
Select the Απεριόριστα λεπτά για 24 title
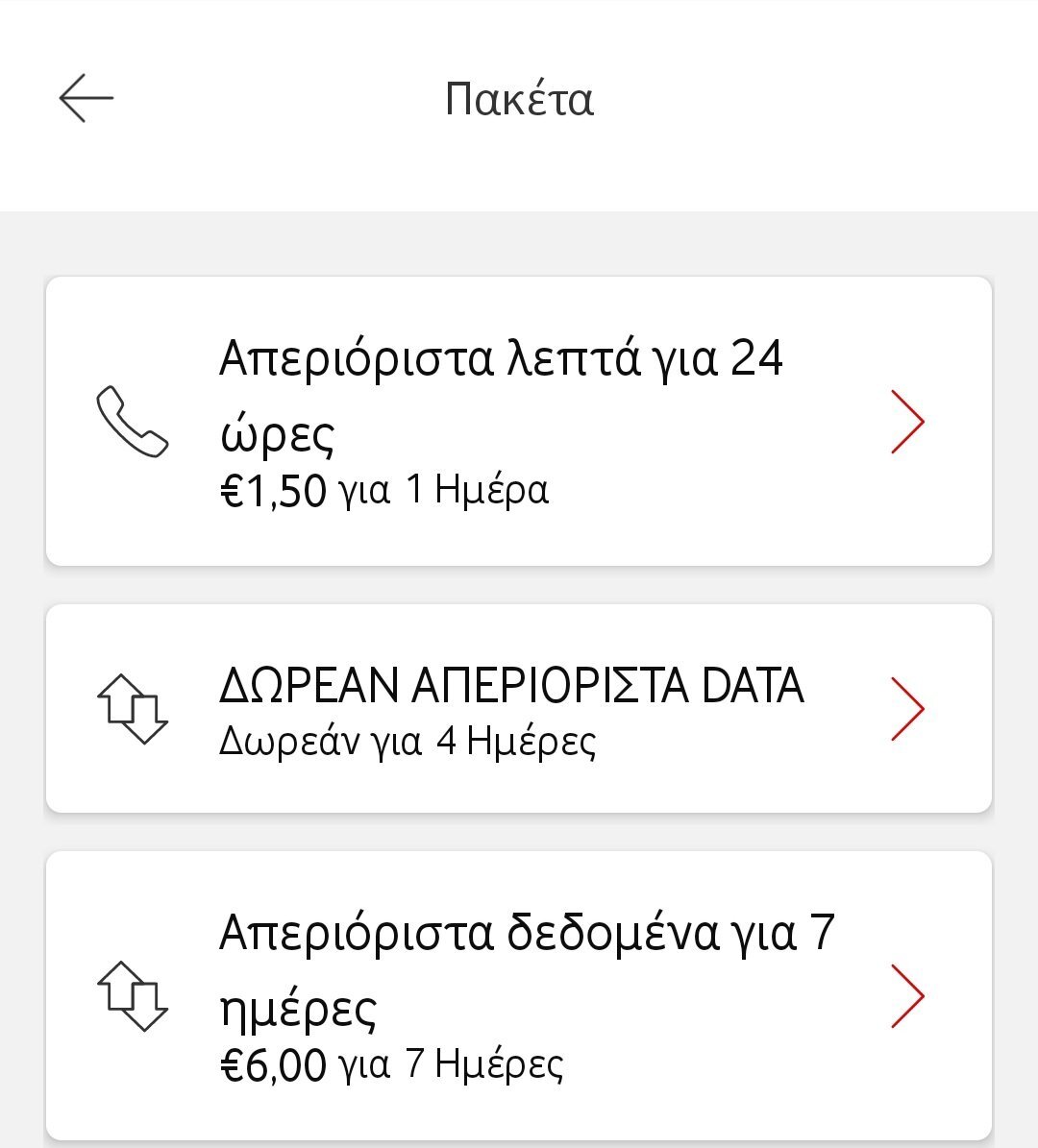coord(501,359)
